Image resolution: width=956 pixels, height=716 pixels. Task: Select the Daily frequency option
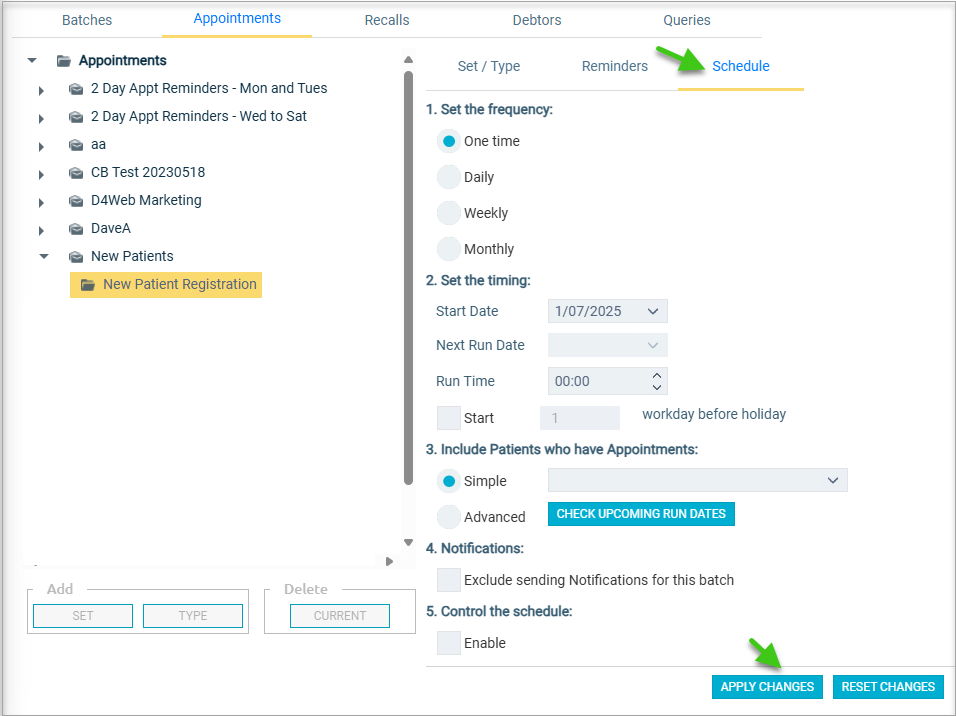point(449,177)
